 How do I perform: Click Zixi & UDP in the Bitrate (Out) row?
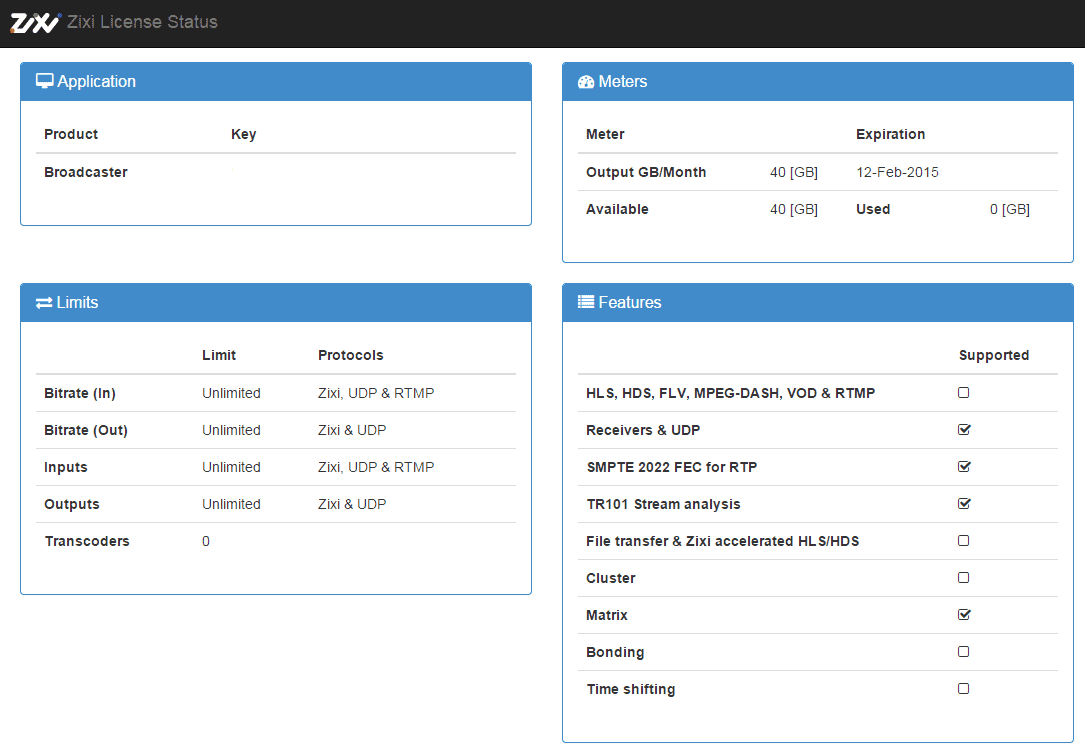(352, 430)
